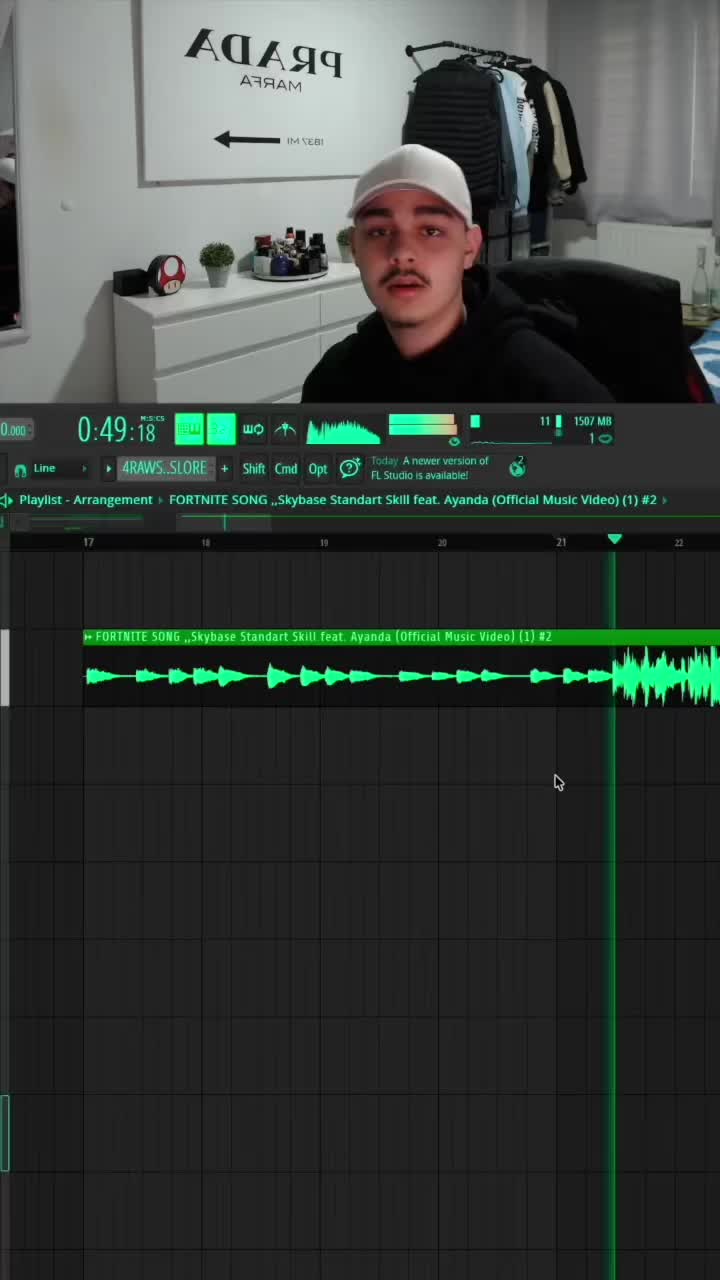Click the Opt modifier button
720x1280 pixels.
pyautogui.click(x=318, y=468)
